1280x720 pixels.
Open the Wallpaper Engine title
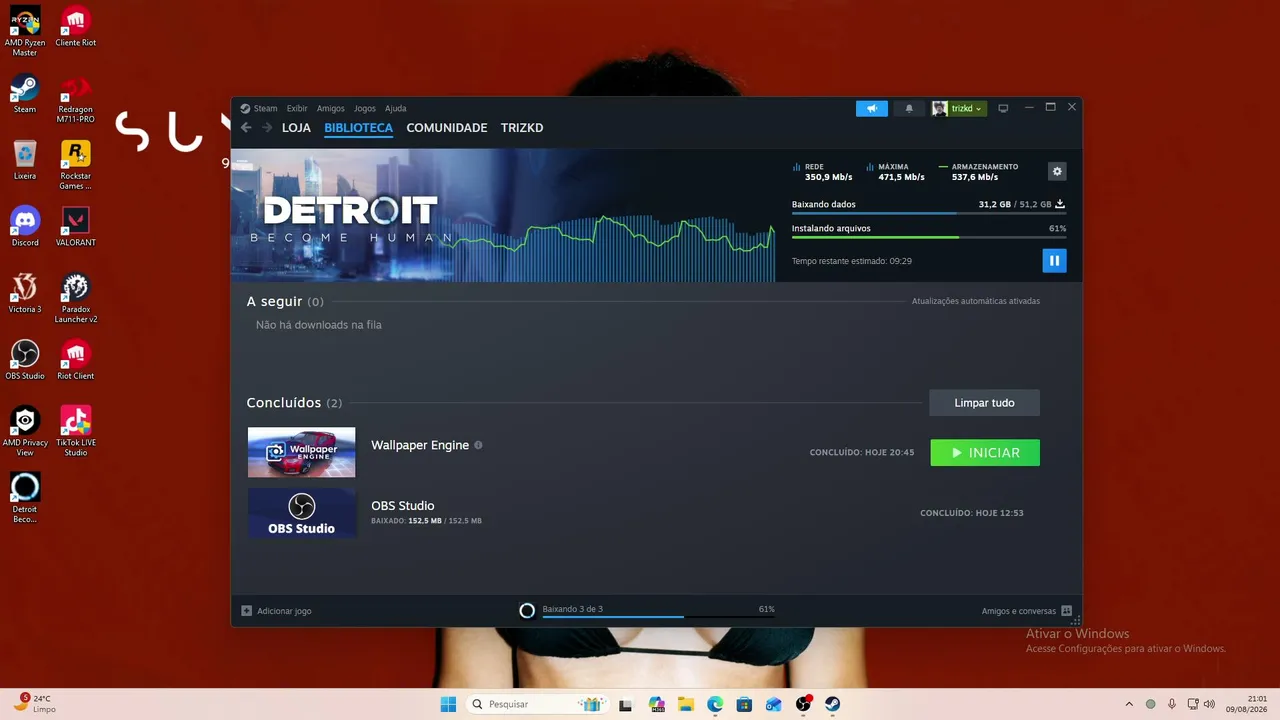(x=420, y=445)
